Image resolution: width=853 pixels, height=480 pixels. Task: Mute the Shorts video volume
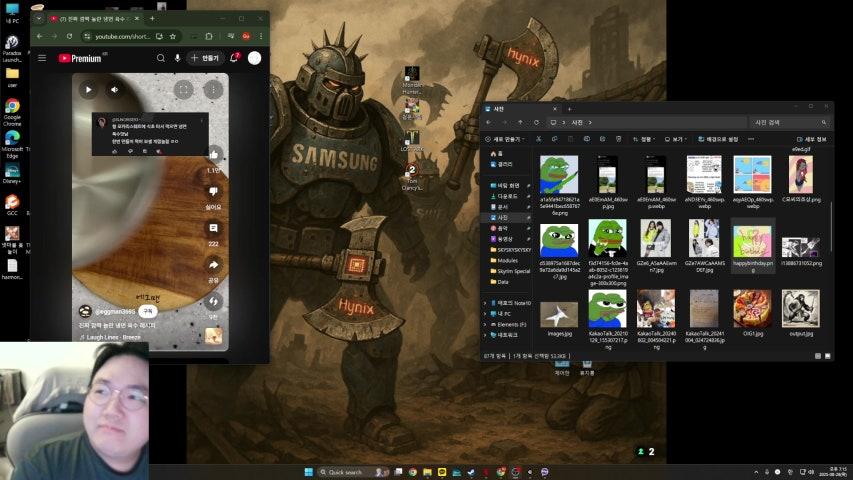coord(114,89)
